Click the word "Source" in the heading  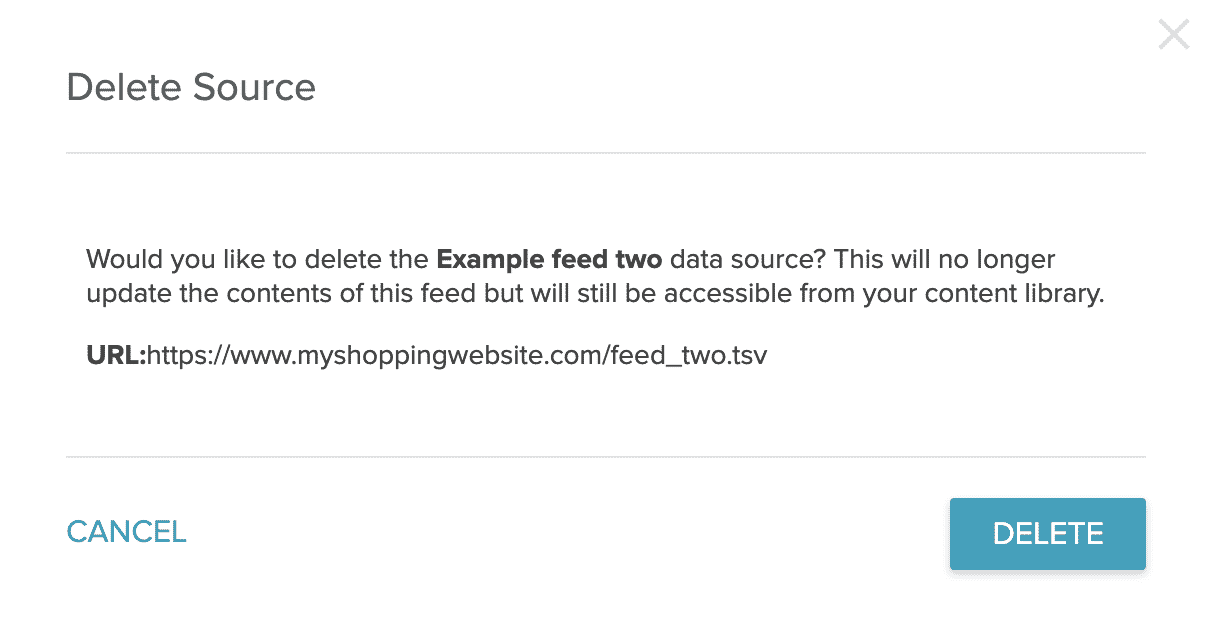254,88
